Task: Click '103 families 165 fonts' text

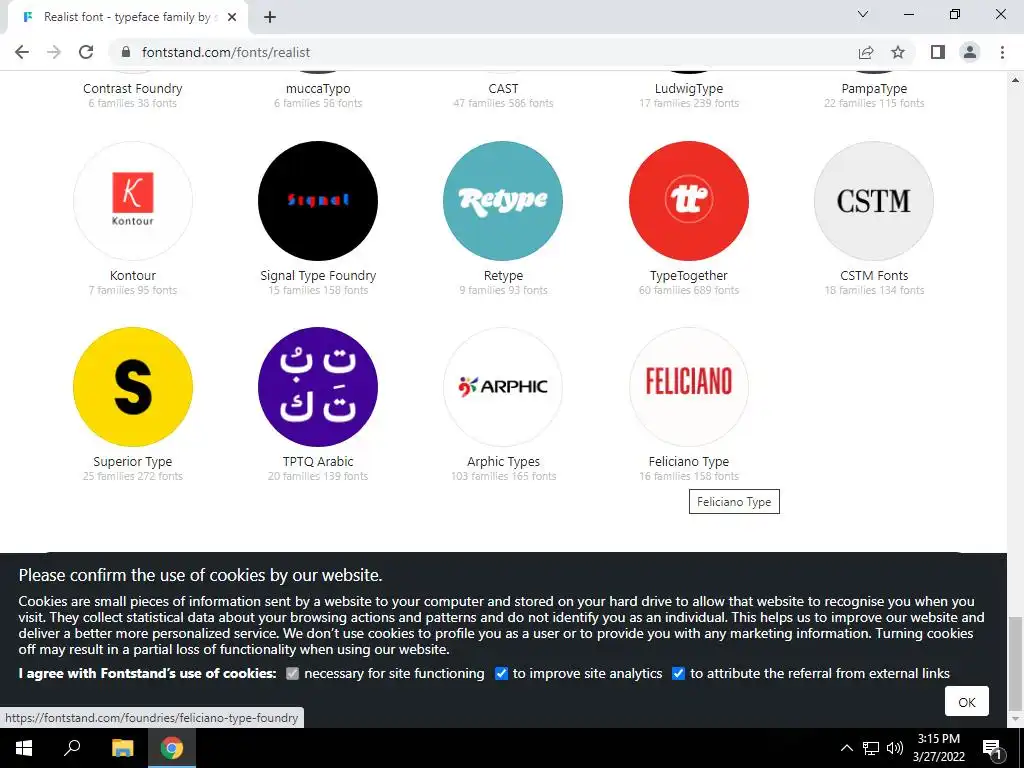Action: 503,476
